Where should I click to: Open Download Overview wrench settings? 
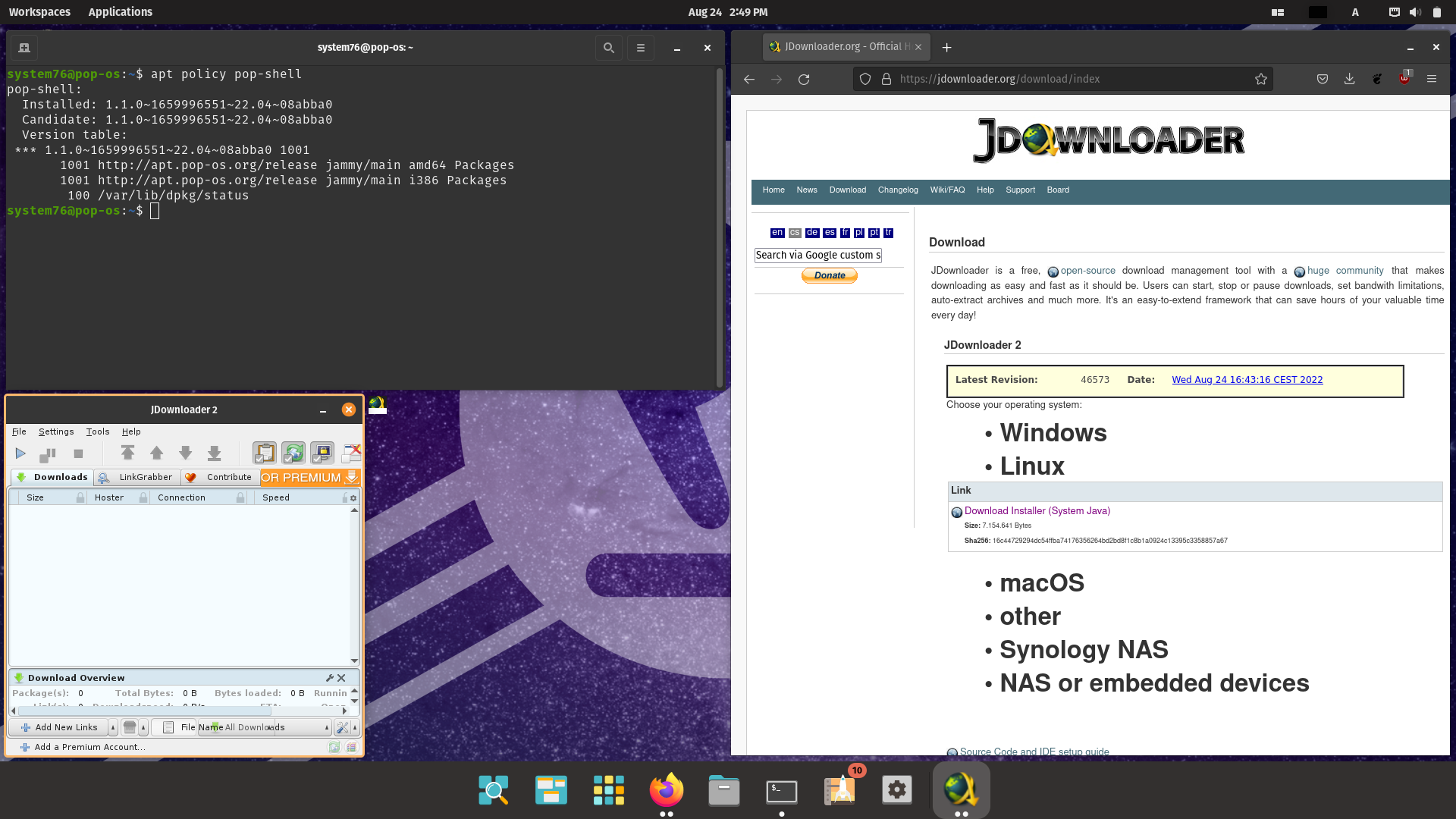330,678
